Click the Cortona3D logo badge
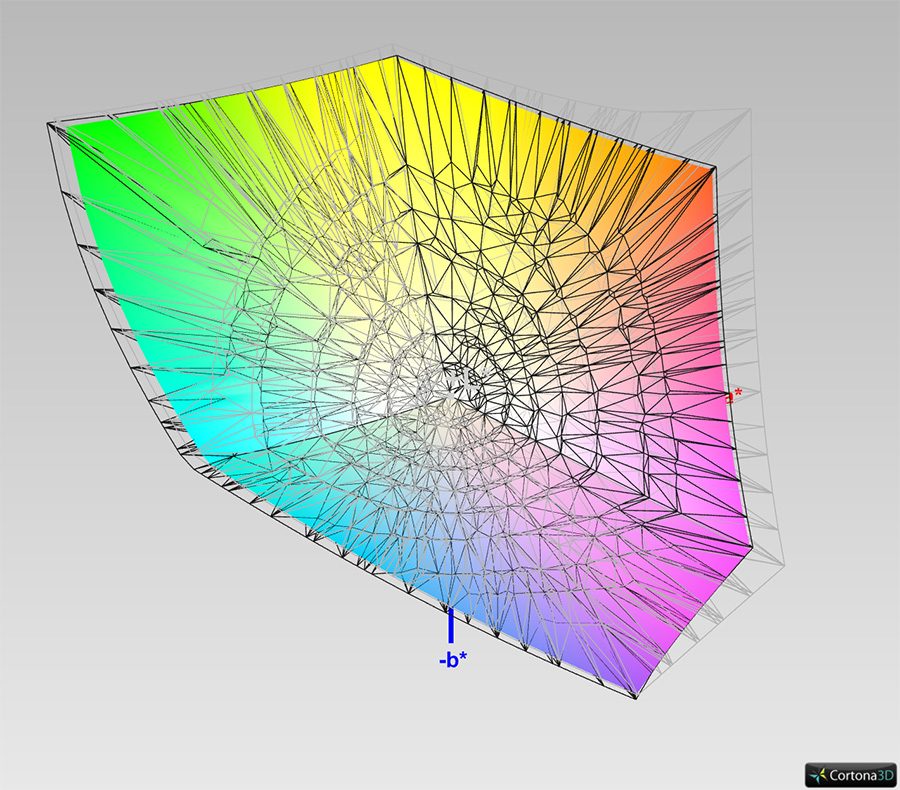This screenshot has width=900, height=790. point(851,775)
